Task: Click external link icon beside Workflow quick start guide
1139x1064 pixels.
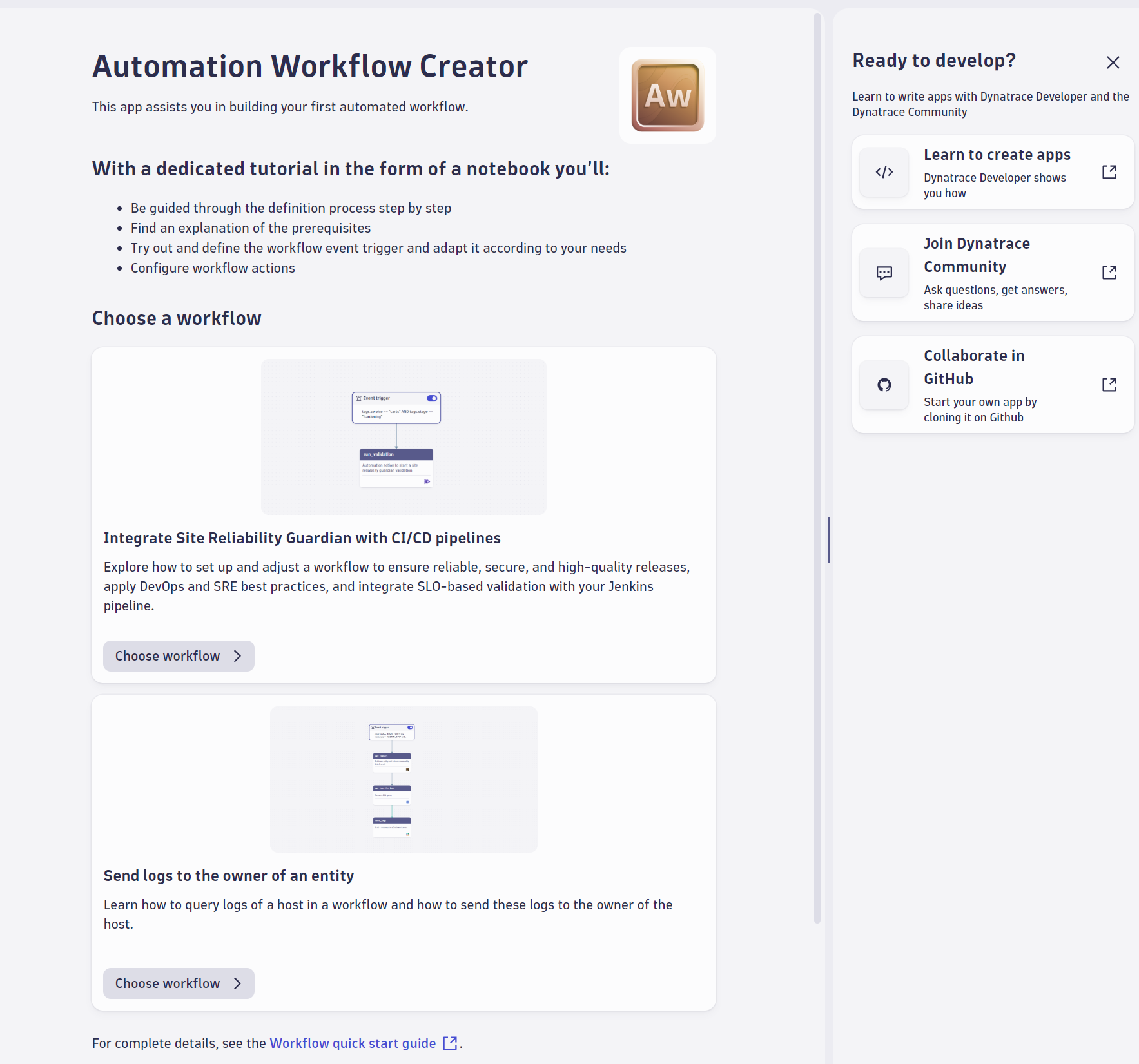Action: (450, 1043)
